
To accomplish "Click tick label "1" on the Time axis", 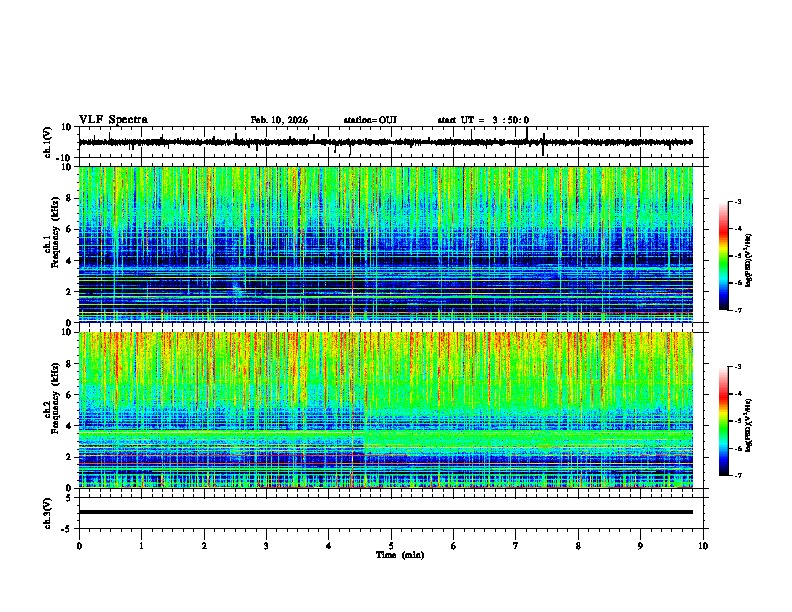I will click(x=141, y=546).
